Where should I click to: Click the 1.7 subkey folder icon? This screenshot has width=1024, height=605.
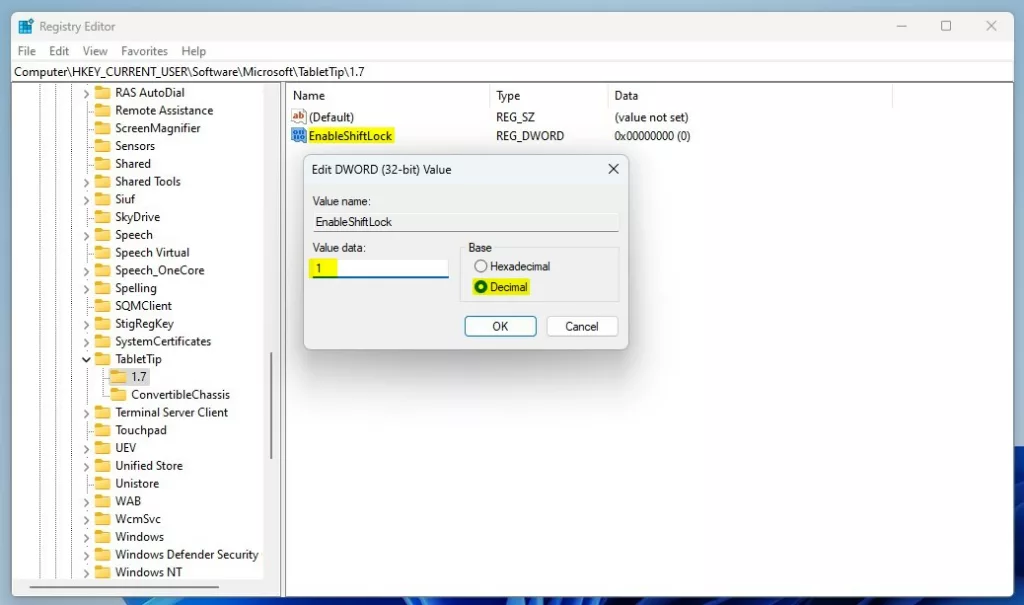[x=118, y=376]
